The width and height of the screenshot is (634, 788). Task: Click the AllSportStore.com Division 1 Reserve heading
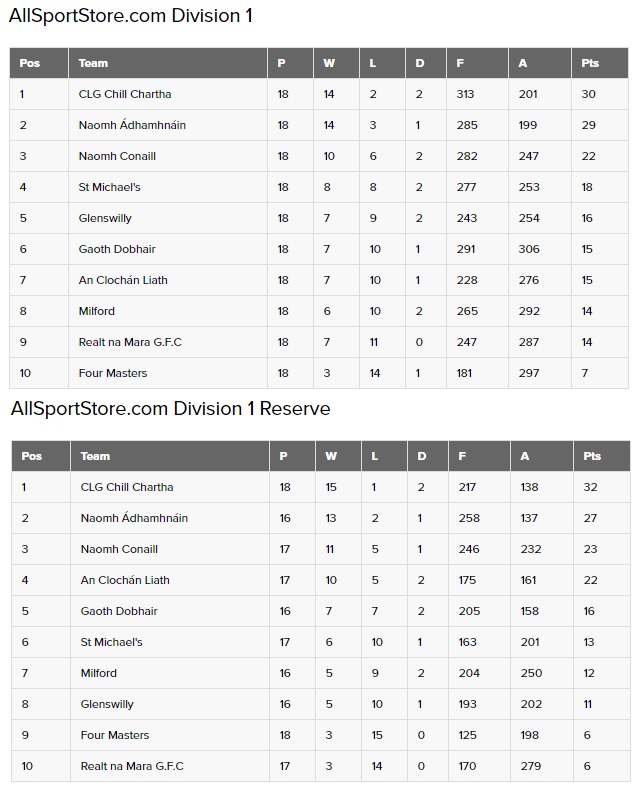(170, 409)
